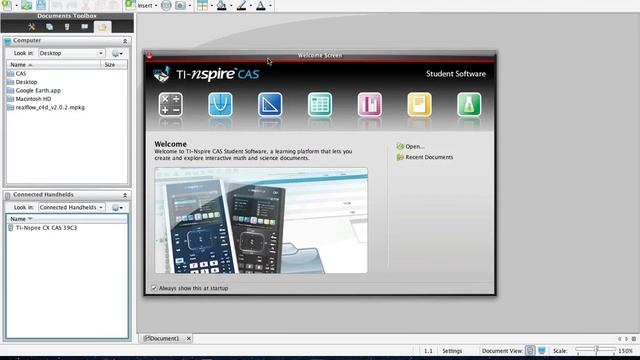
Task: Collapse the Computer panel
Action: (125, 41)
